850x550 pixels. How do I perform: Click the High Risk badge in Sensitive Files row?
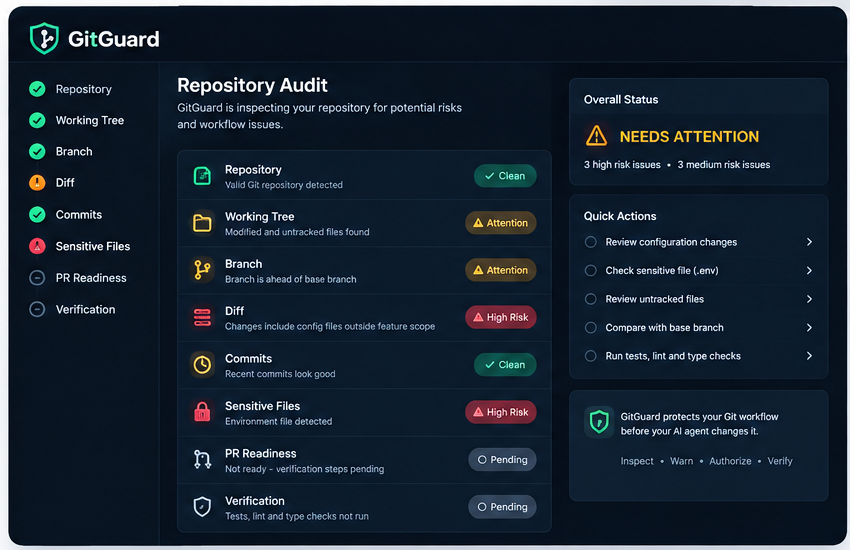tap(501, 412)
